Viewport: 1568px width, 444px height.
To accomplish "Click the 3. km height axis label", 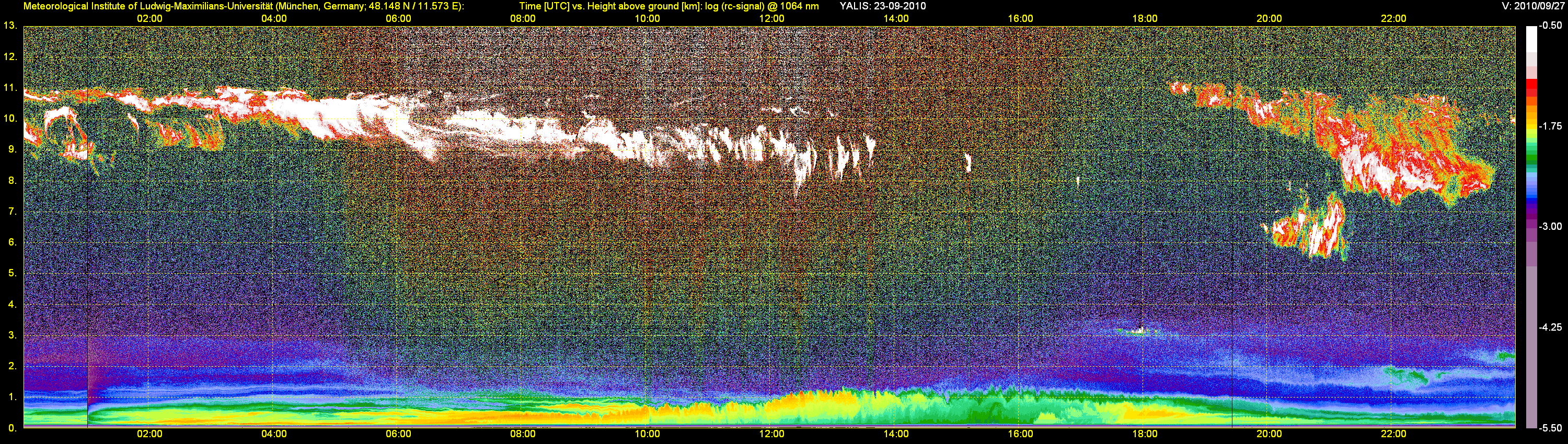I will click(x=13, y=335).
